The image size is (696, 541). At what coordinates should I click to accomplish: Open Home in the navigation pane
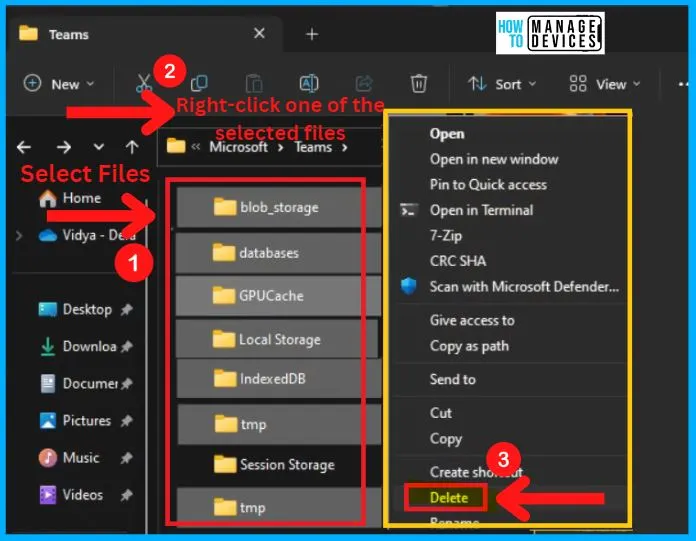click(x=81, y=198)
